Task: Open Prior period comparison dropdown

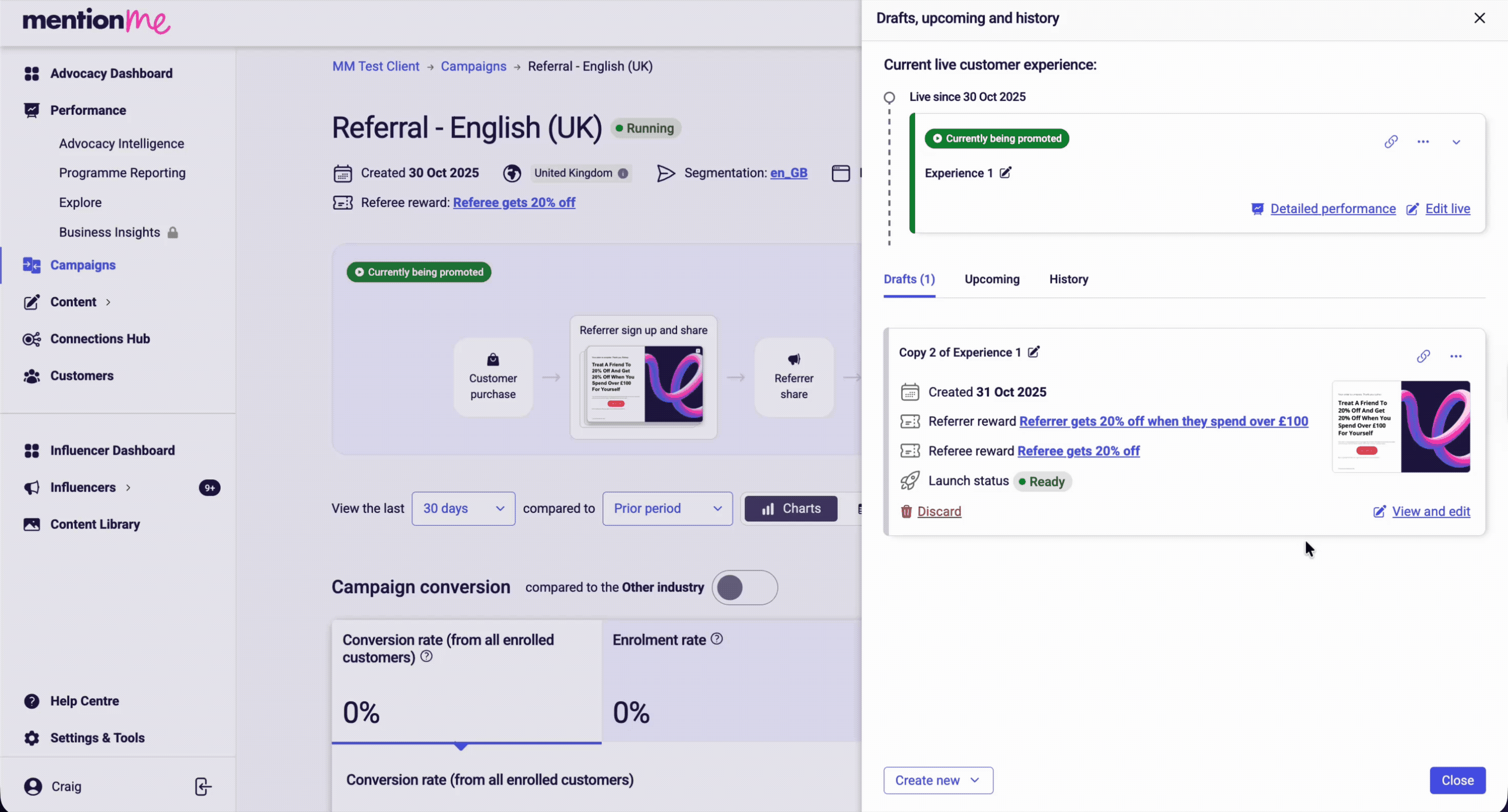Action: [x=667, y=509]
